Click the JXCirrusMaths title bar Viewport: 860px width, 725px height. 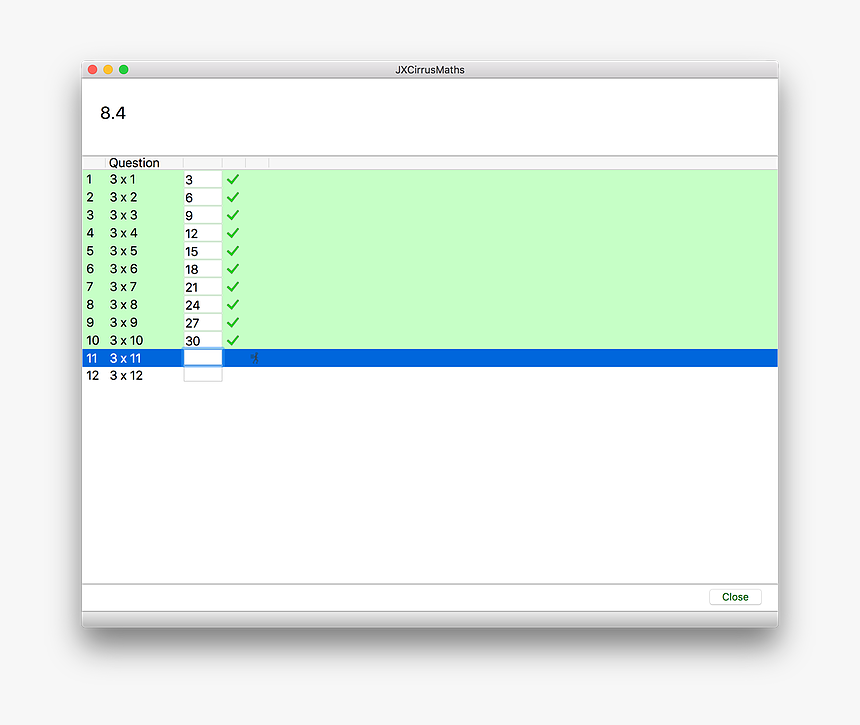430,69
